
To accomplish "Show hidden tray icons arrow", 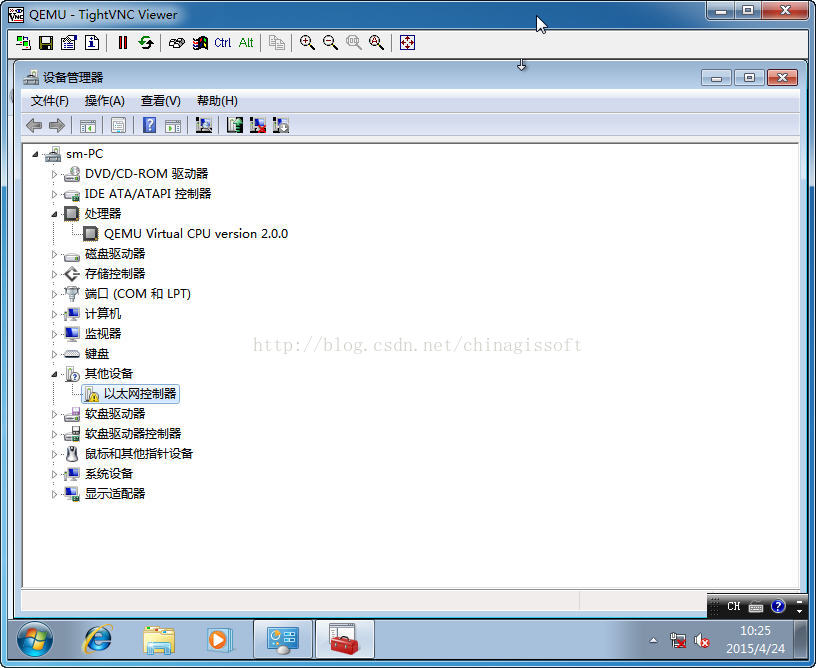I will point(653,640).
